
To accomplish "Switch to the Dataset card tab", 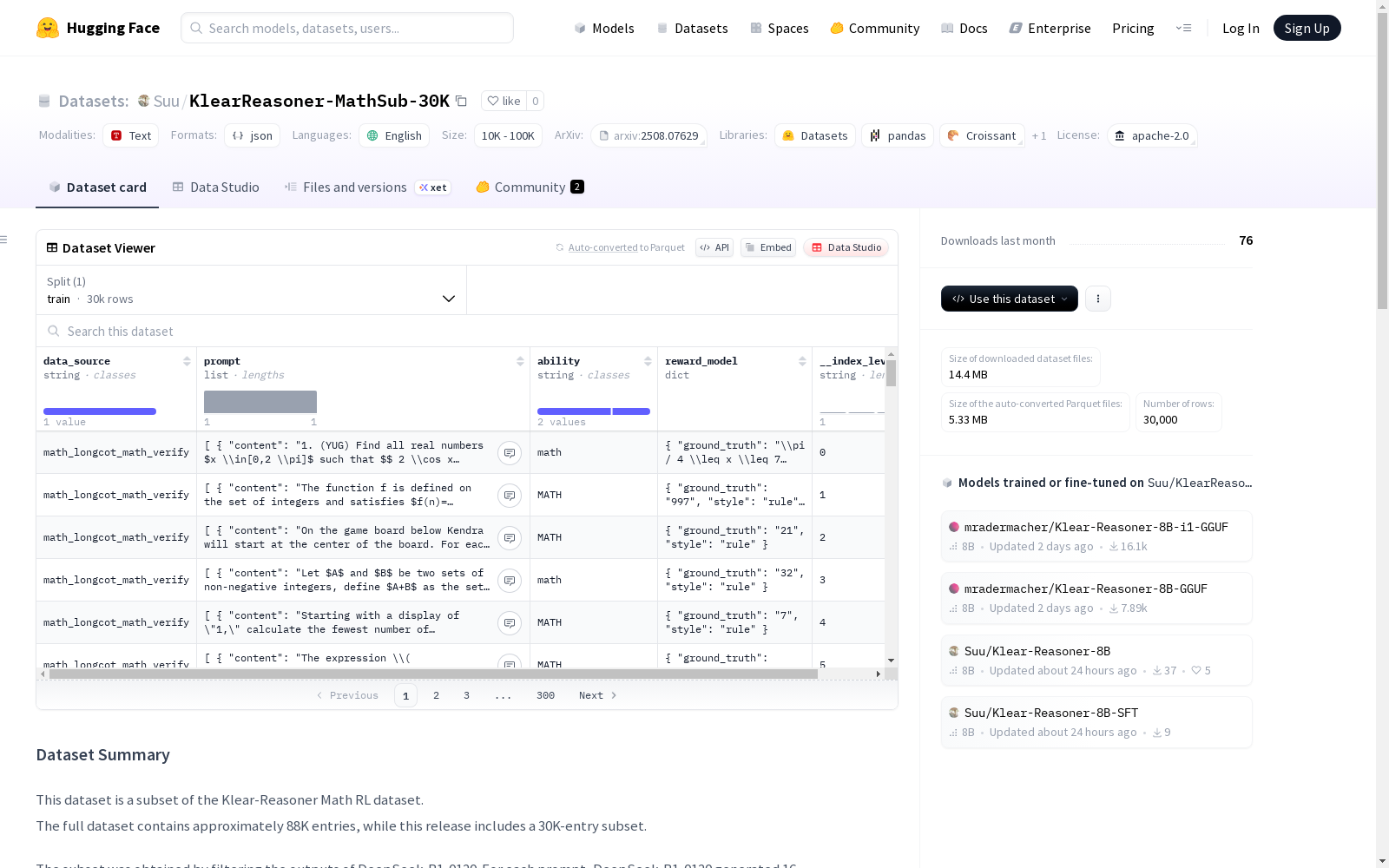I will point(97,187).
